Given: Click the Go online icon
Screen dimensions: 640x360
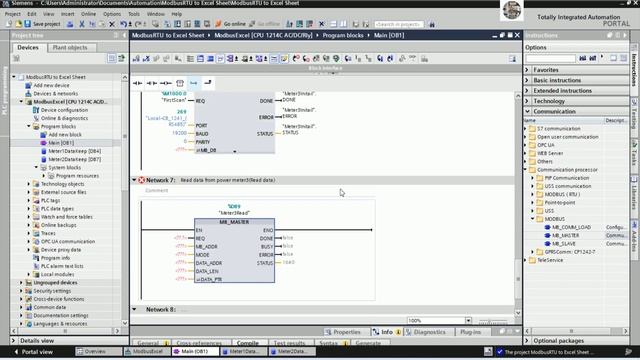Looking at the screenshot, I should 231,24.
